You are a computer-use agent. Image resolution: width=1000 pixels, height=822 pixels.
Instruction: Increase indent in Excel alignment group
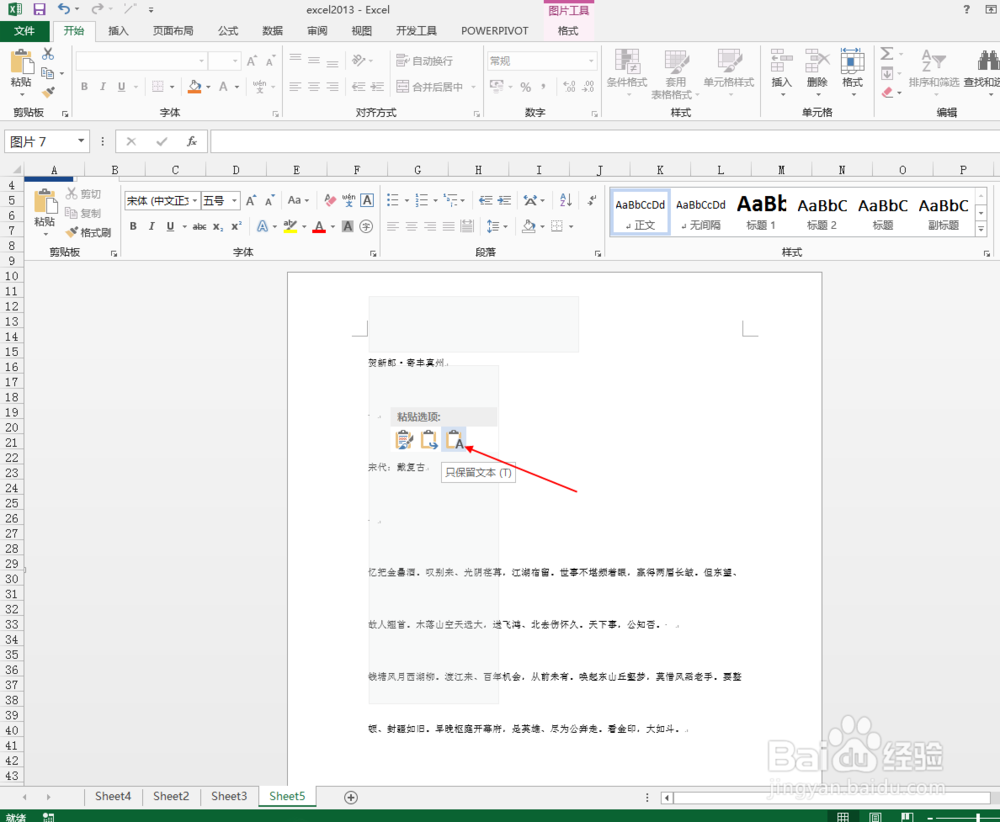coord(378,86)
